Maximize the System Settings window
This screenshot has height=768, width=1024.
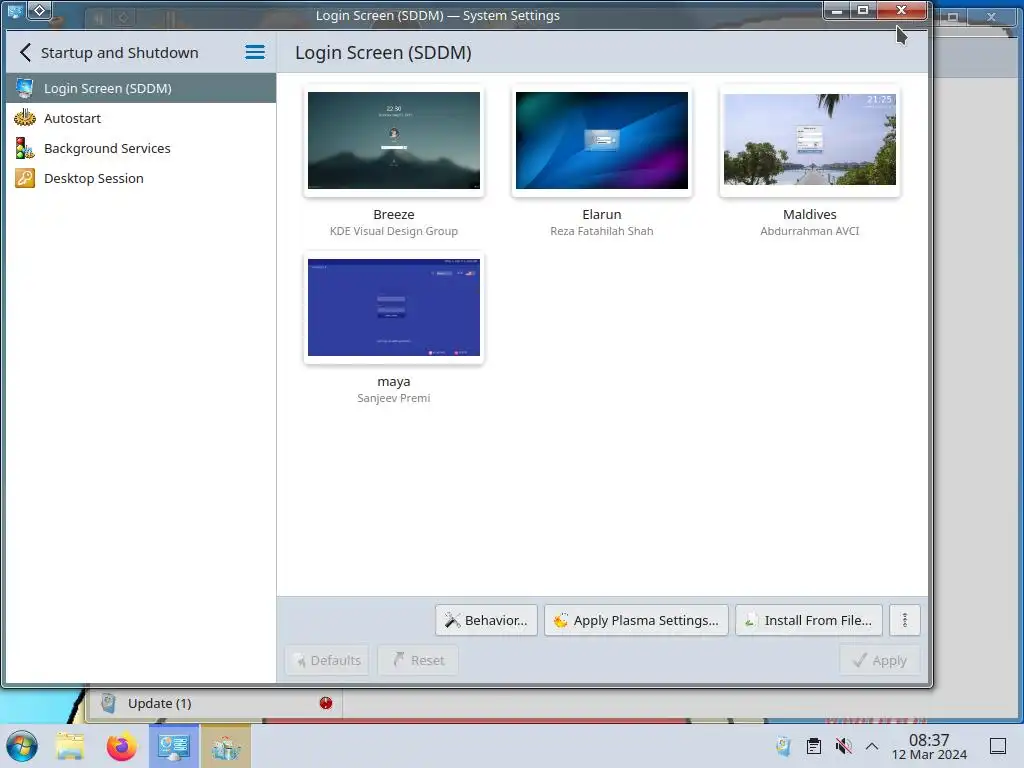click(x=863, y=10)
